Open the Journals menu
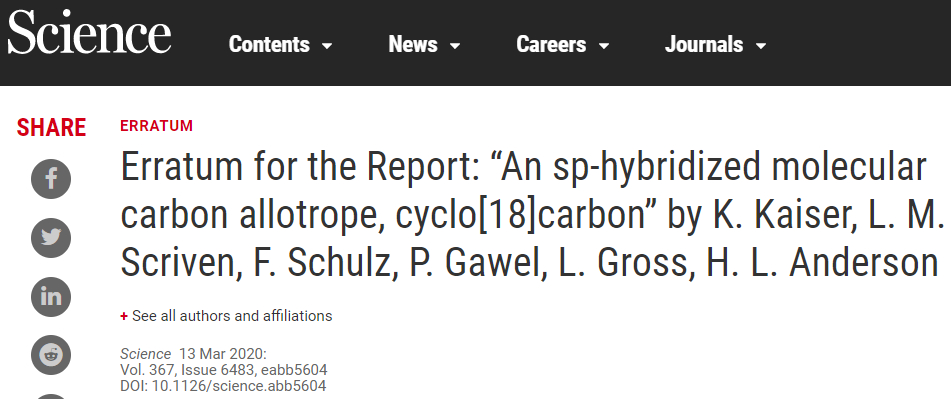The width and height of the screenshot is (951, 399). [704, 44]
